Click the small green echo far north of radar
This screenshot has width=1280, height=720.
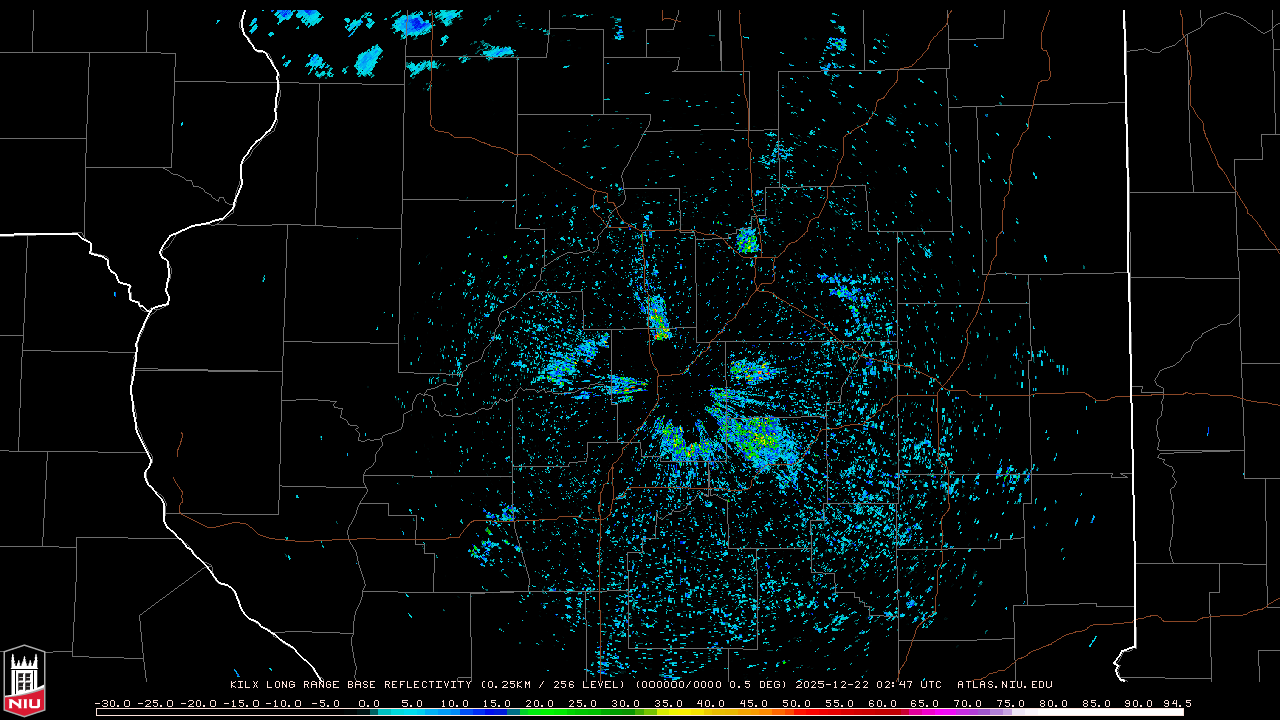(x=747, y=240)
